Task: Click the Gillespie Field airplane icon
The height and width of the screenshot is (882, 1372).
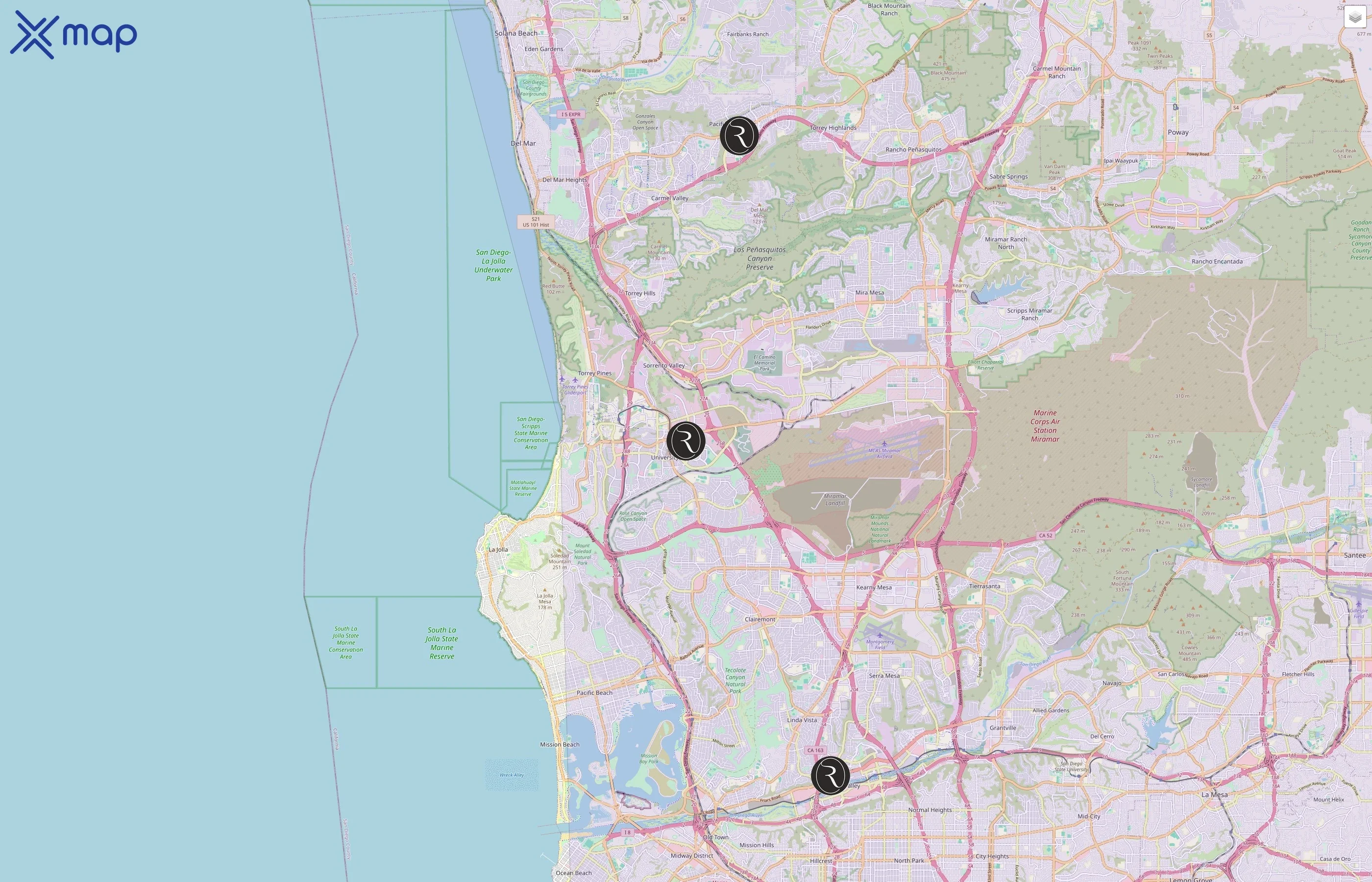Action: (x=1358, y=604)
